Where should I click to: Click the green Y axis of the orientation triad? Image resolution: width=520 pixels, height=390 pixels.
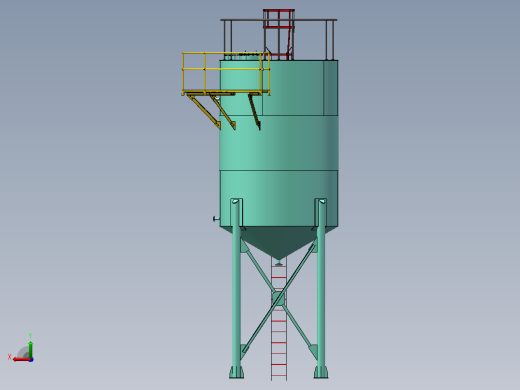point(30,349)
